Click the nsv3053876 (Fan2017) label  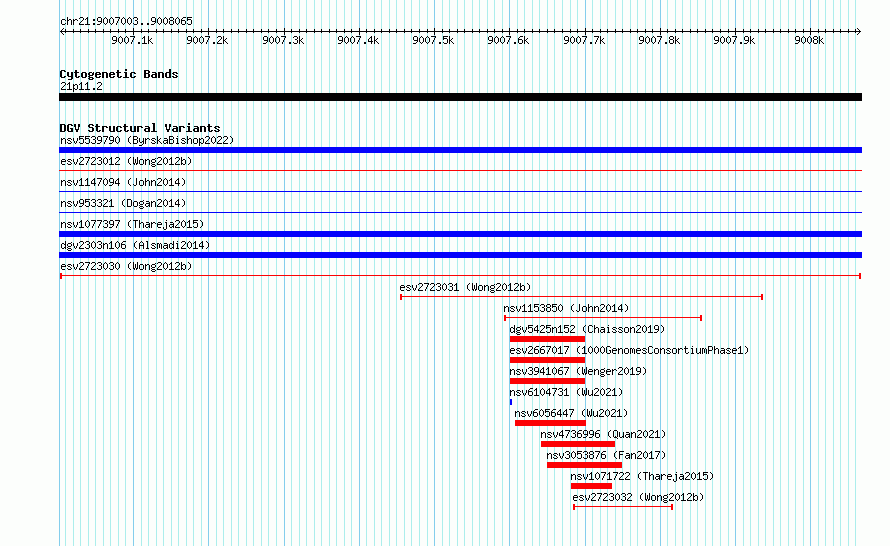[x=606, y=455]
